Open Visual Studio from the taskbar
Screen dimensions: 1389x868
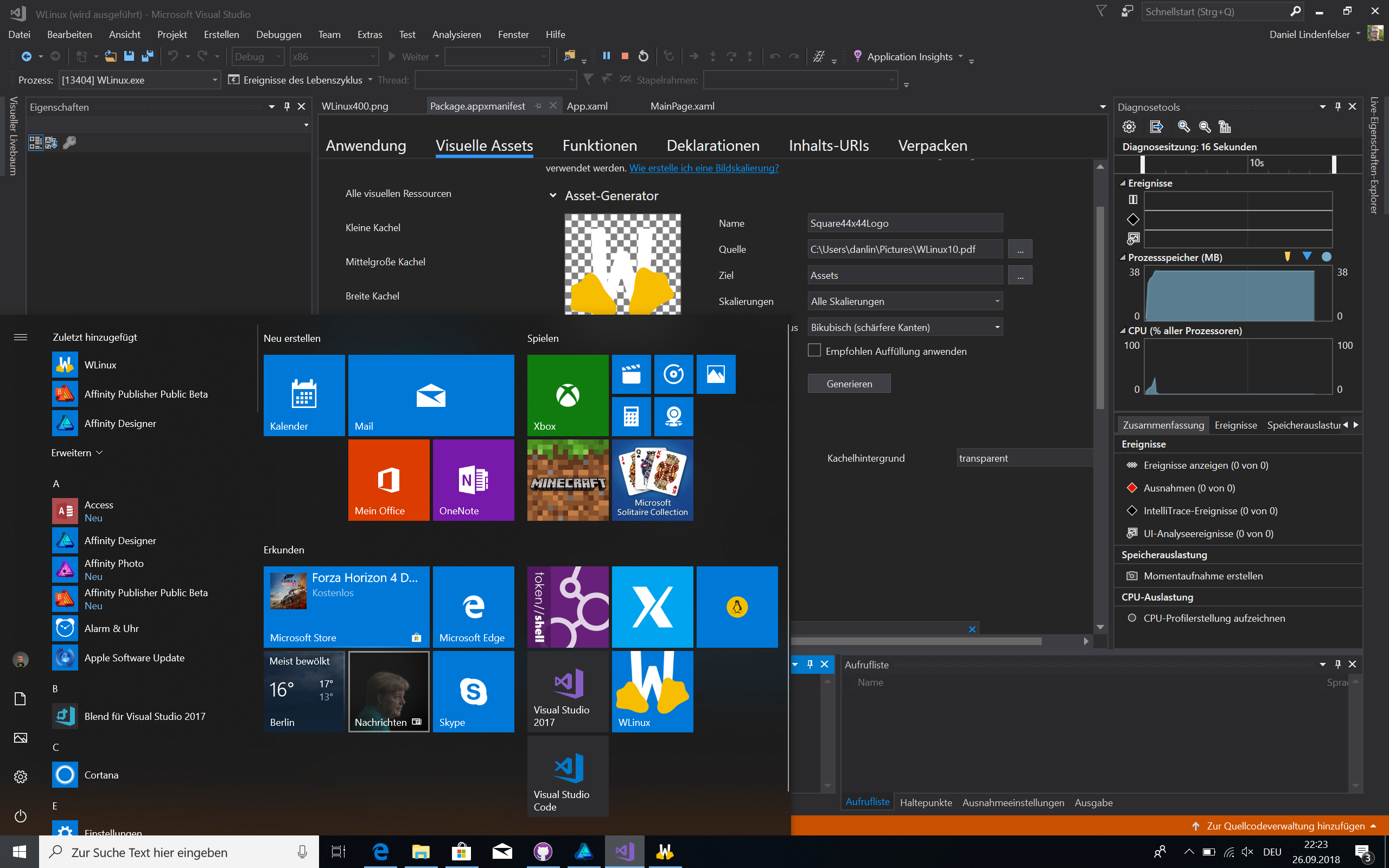click(625, 852)
